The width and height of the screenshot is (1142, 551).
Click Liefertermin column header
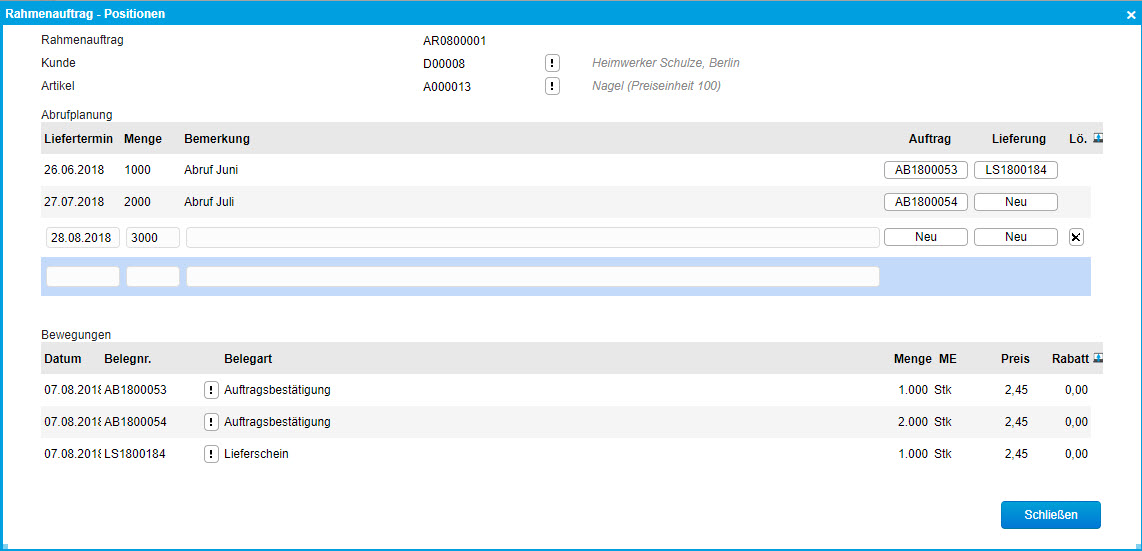click(x=79, y=138)
